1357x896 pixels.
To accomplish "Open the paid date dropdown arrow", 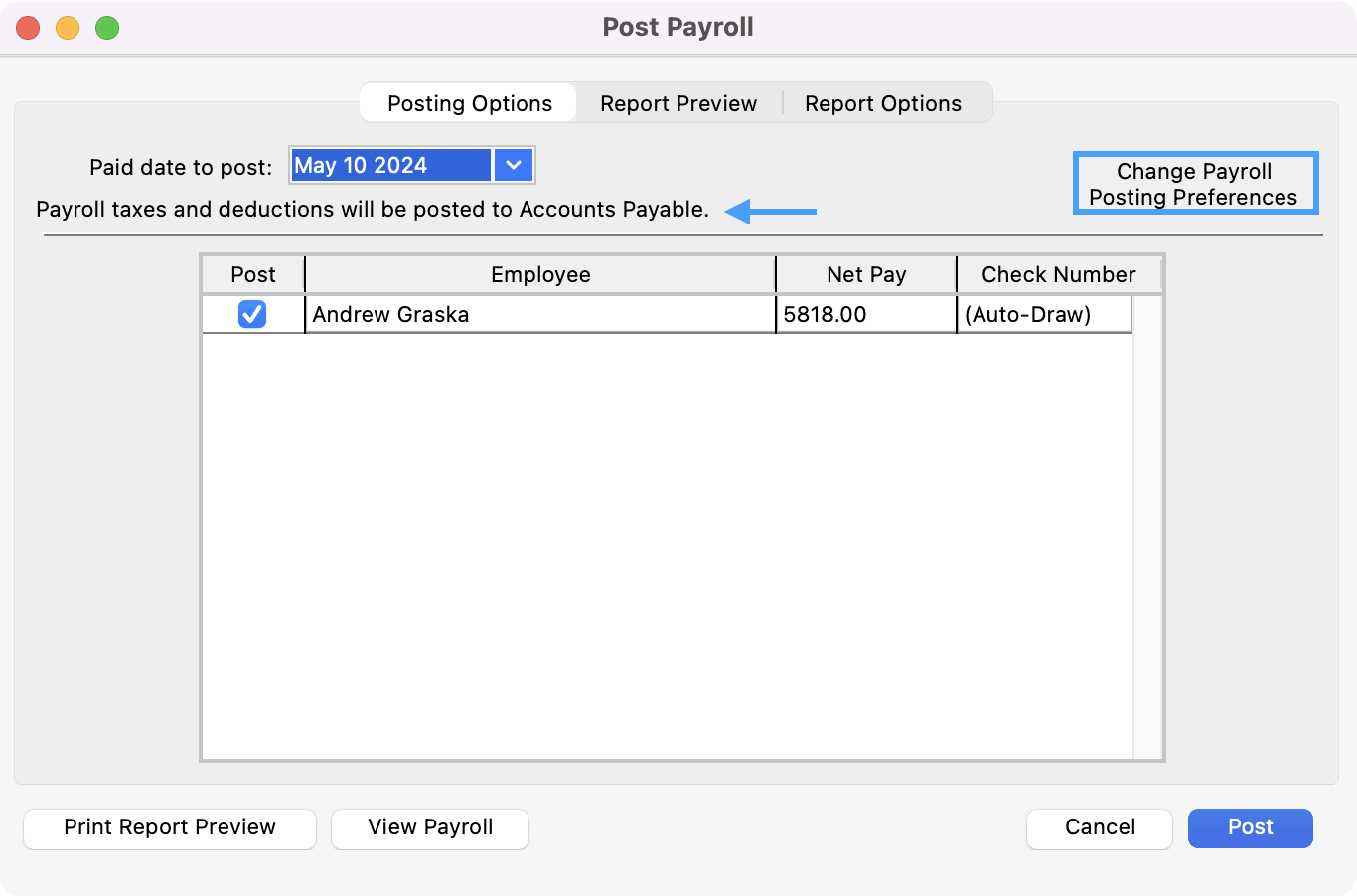I will point(513,165).
